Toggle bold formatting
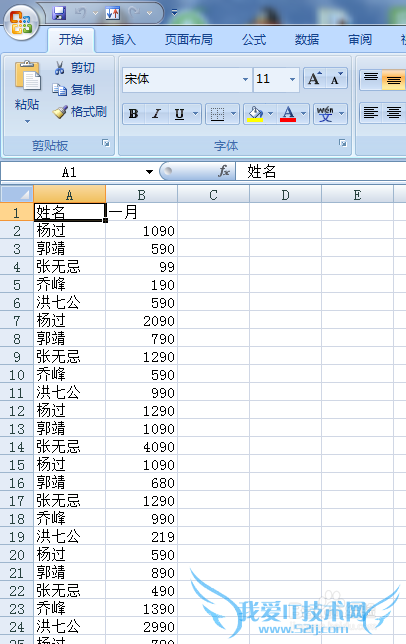The width and height of the screenshot is (406, 644). (133, 114)
